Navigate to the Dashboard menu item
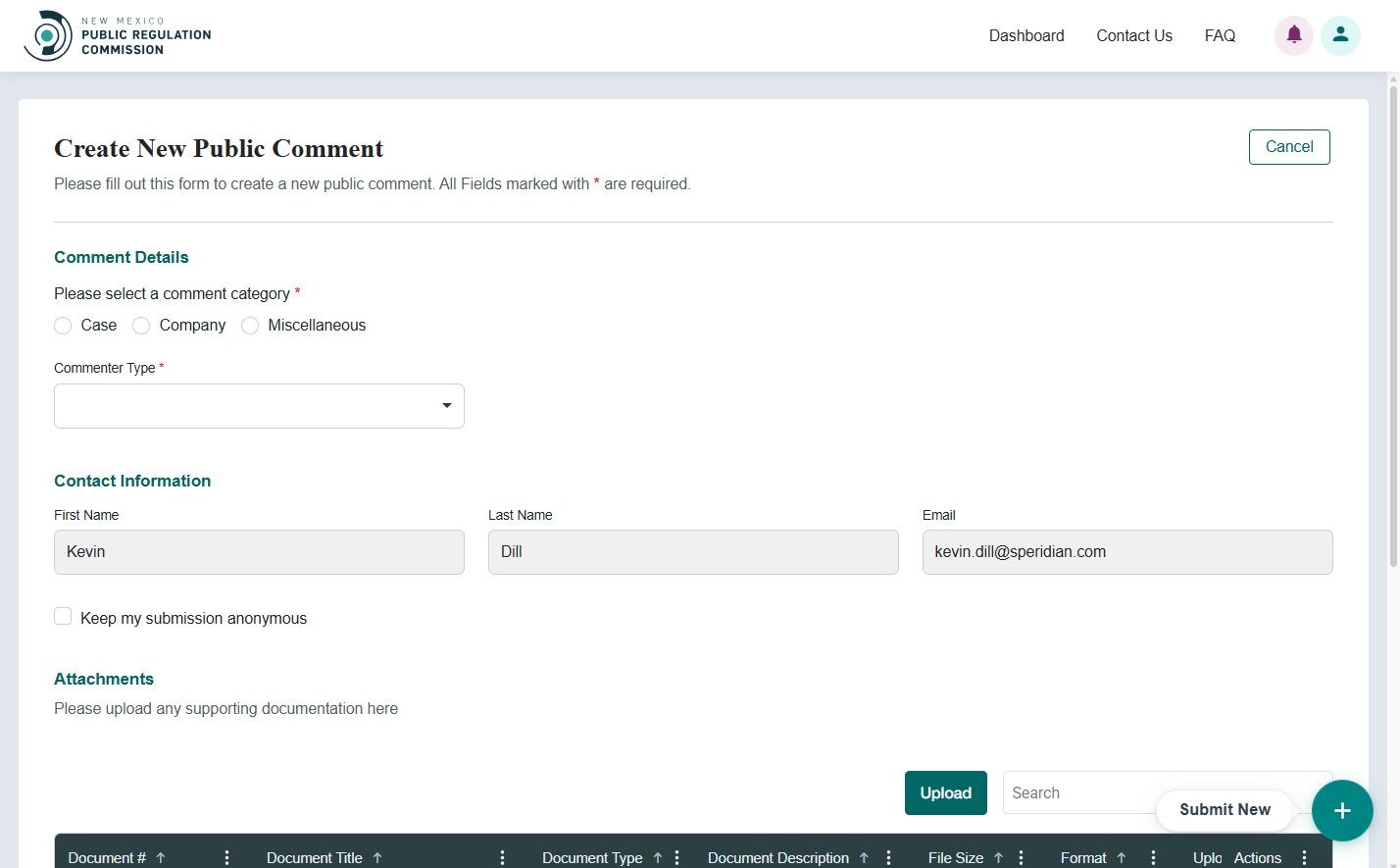The height and width of the screenshot is (868, 1400). coord(1025,35)
